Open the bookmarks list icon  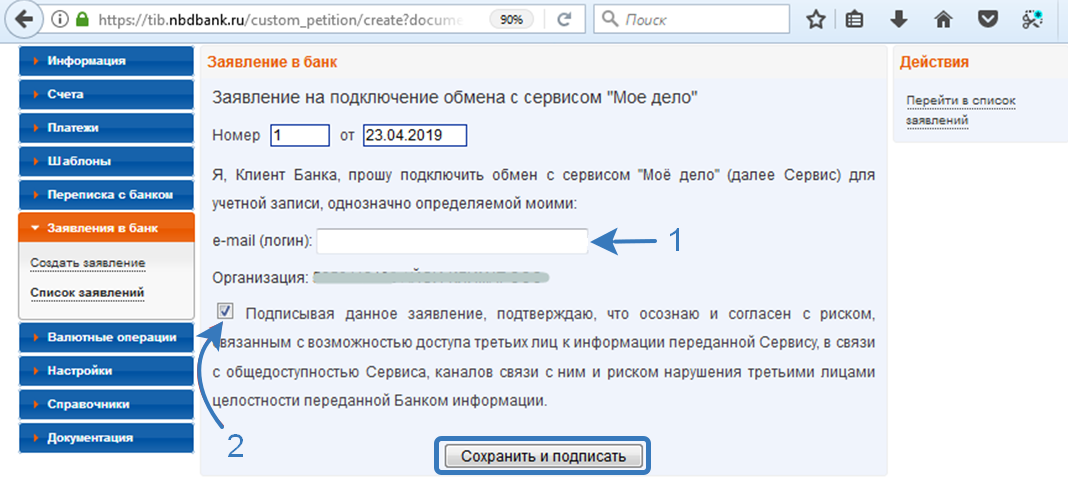[x=855, y=20]
